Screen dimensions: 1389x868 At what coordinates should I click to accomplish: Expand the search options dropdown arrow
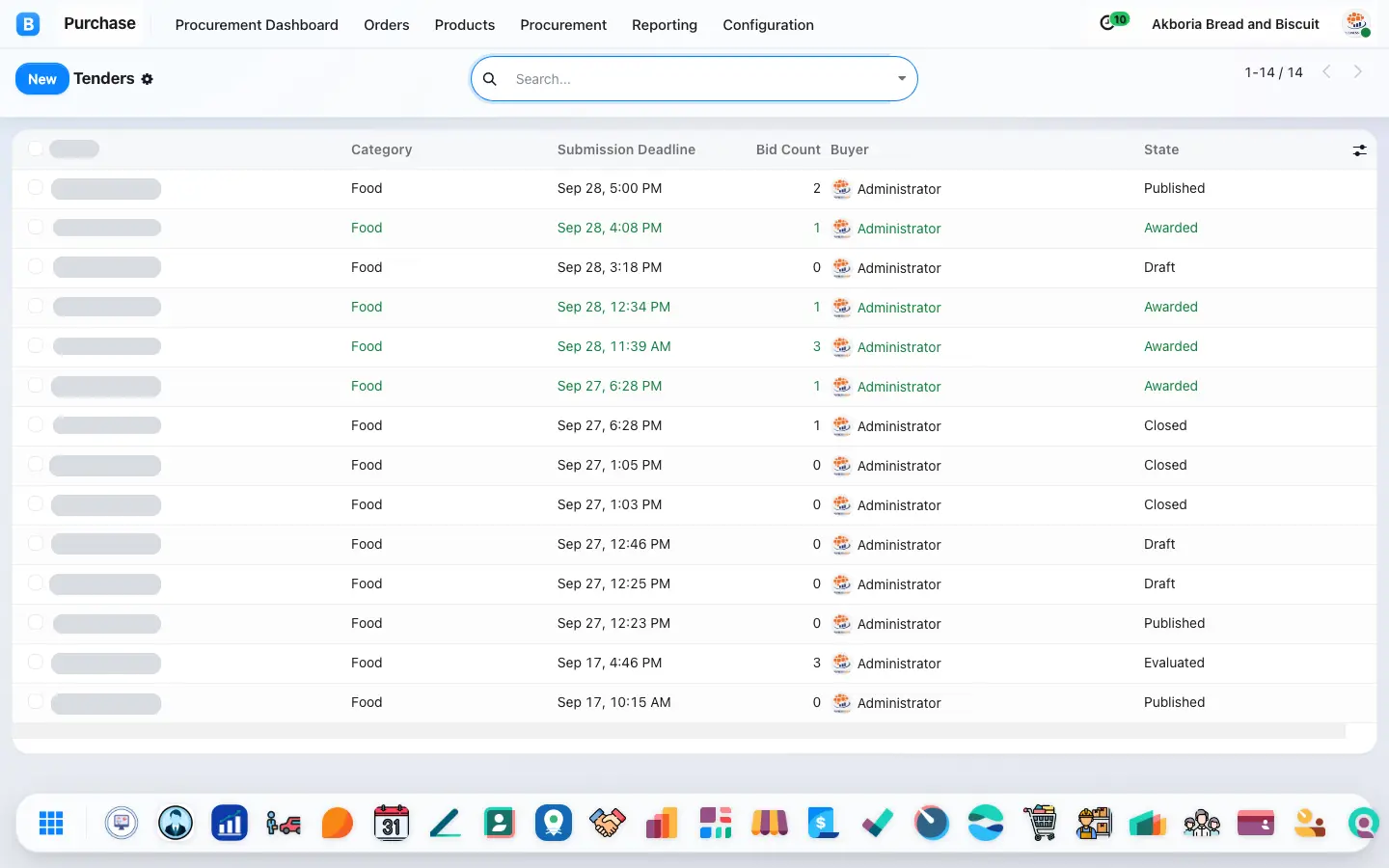902,79
